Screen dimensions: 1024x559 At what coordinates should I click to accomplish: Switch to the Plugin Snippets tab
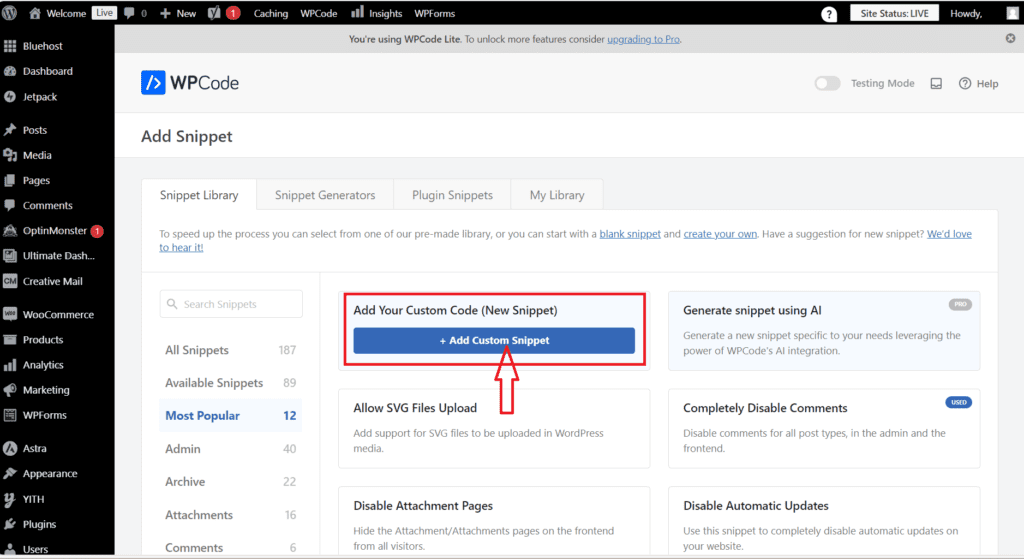click(453, 195)
